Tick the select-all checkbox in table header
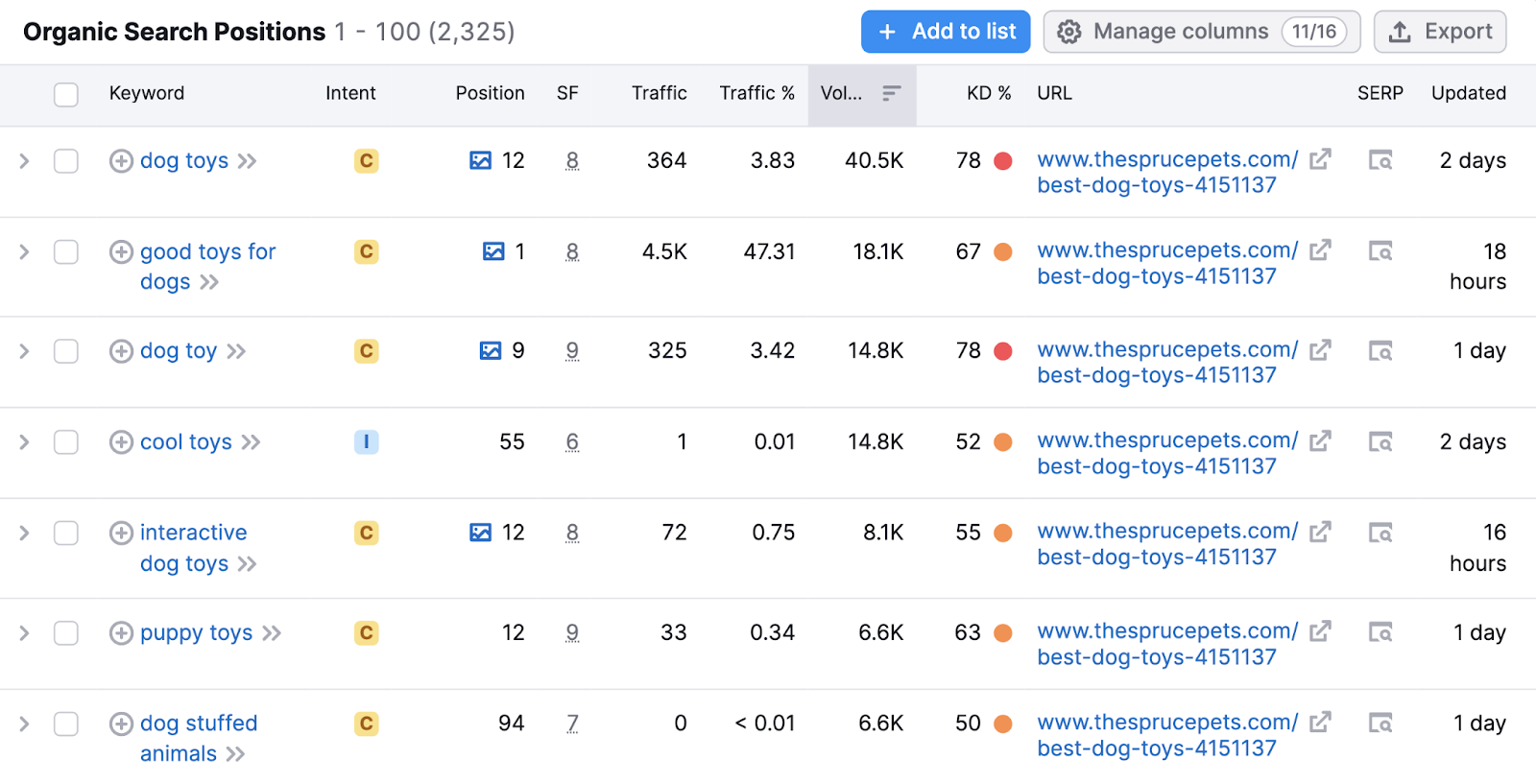The image size is (1536, 784). (x=66, y=94)
